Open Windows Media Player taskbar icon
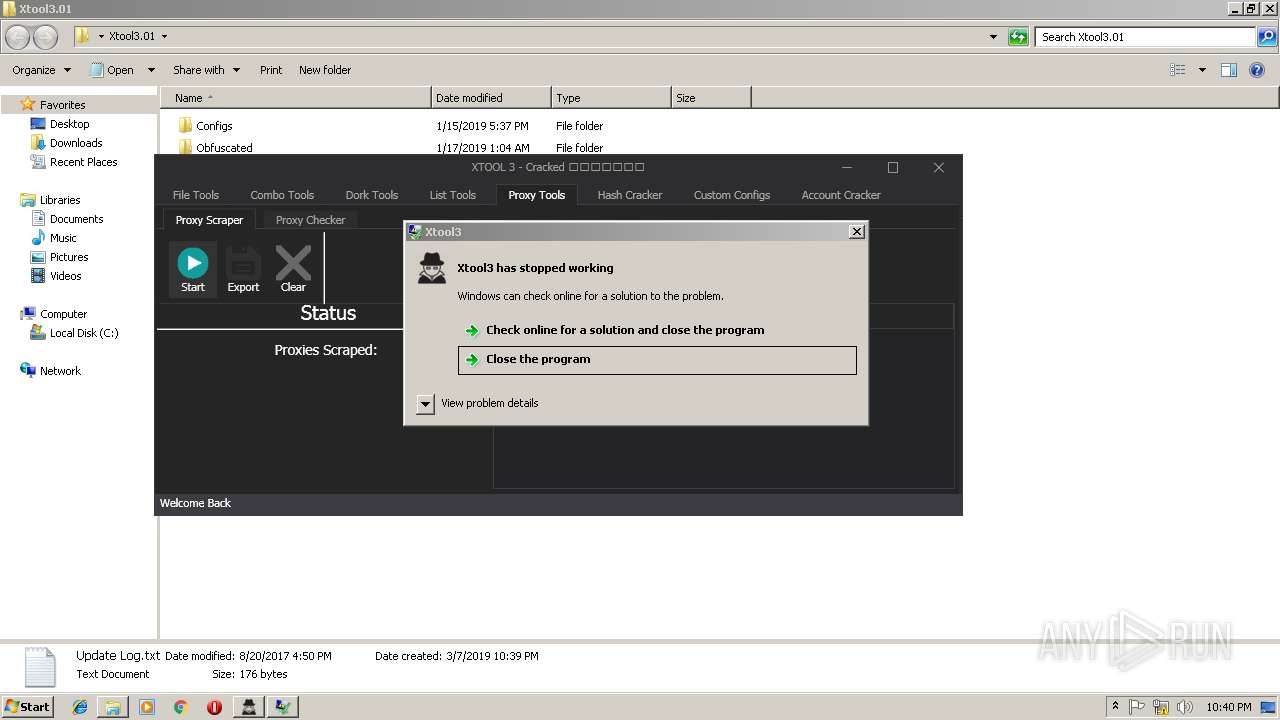The width and height of the screenshot is (1280, 720). pos(147,707)
